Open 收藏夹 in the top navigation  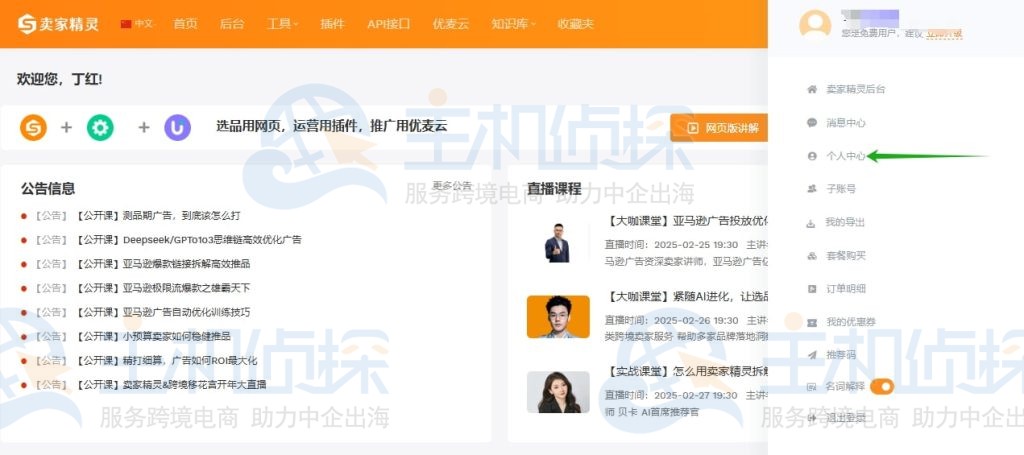[x=576, y=24]
